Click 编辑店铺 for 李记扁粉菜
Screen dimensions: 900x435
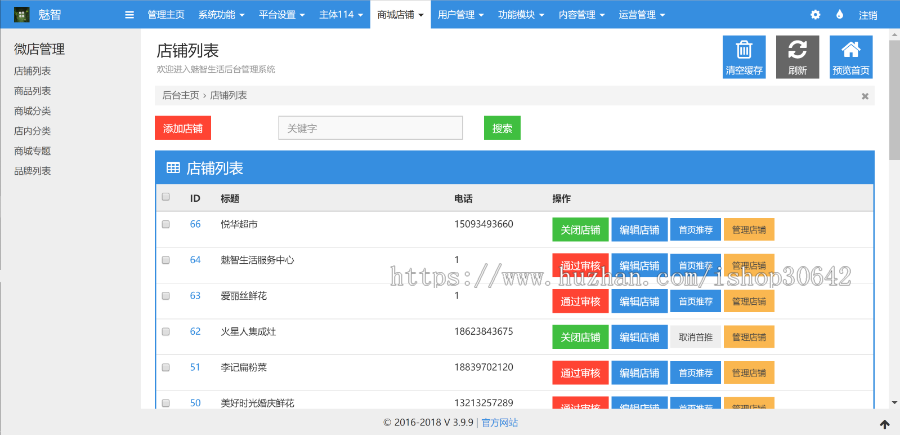(639, 372)
